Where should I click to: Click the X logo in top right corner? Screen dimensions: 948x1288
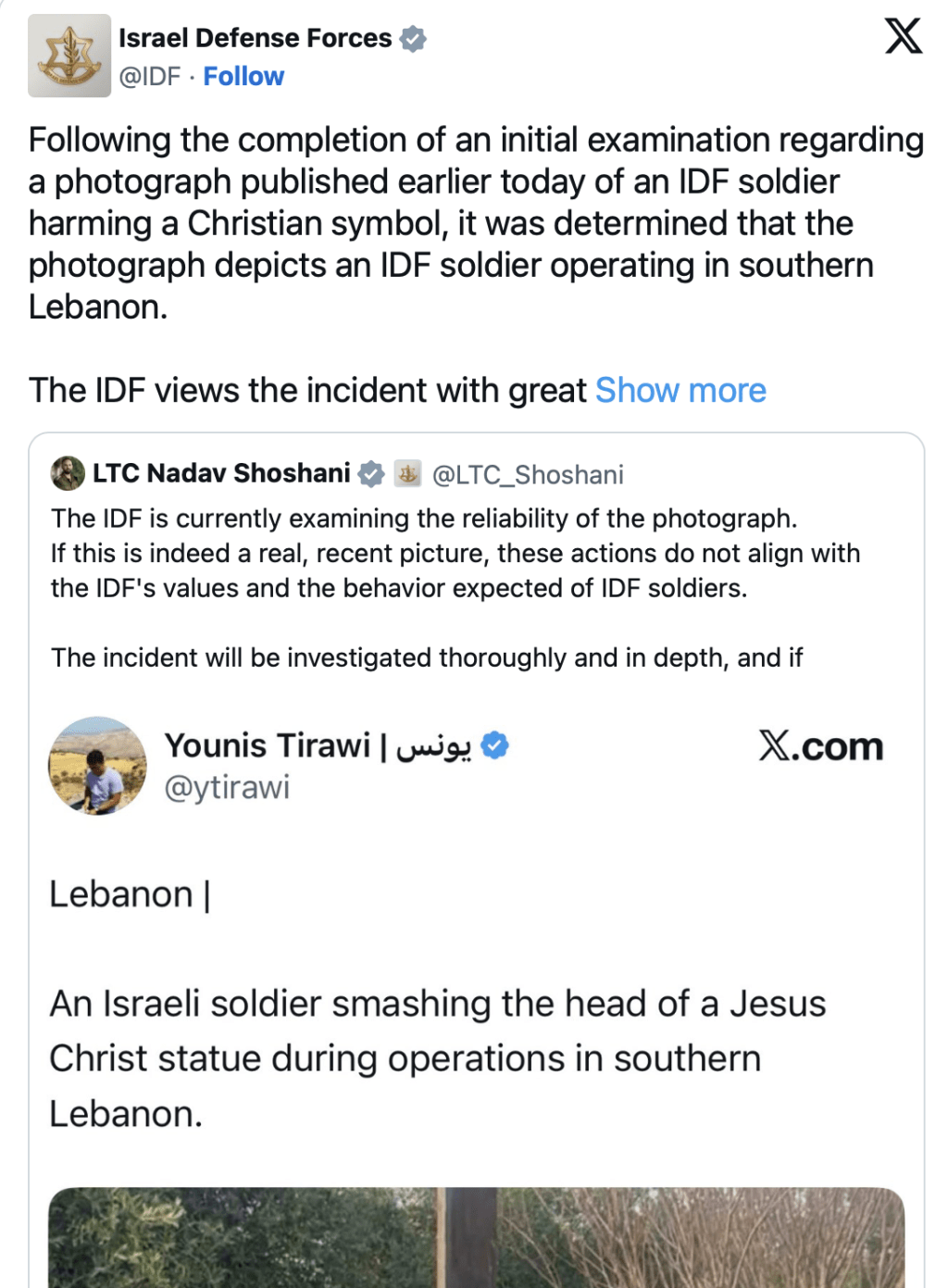point(903,37)
